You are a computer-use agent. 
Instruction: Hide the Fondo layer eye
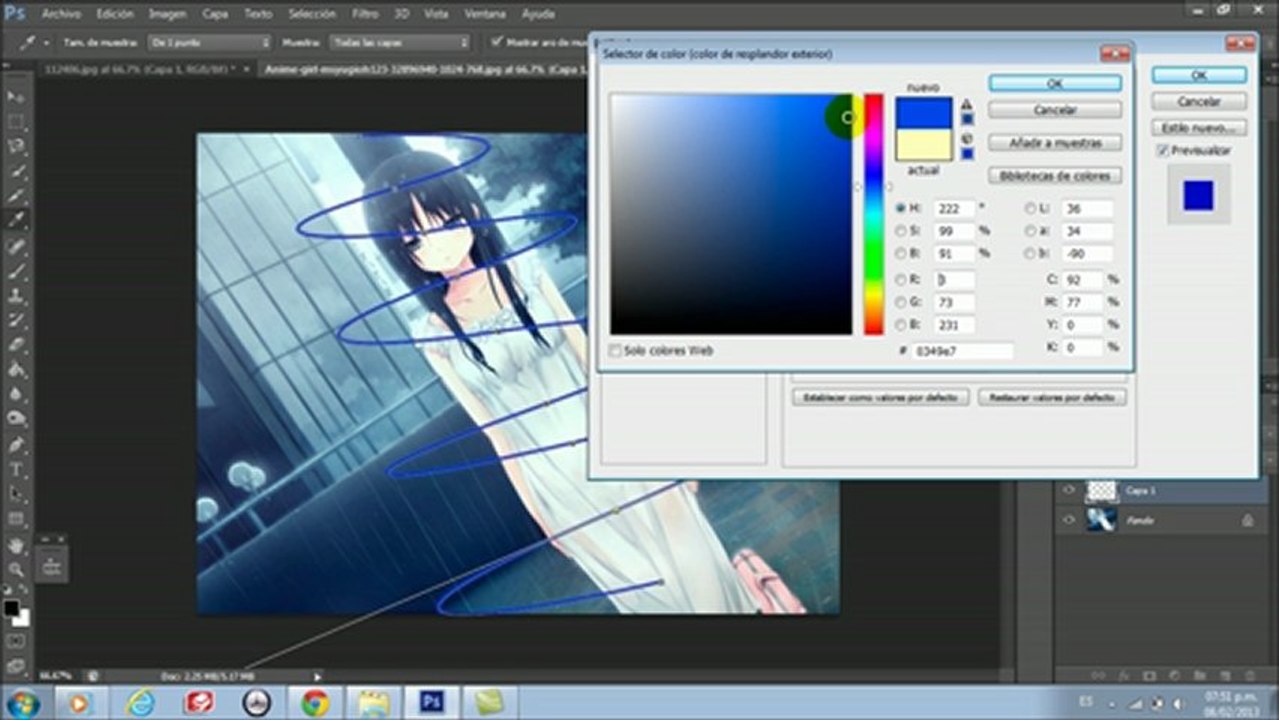(x=1069, y=520)
